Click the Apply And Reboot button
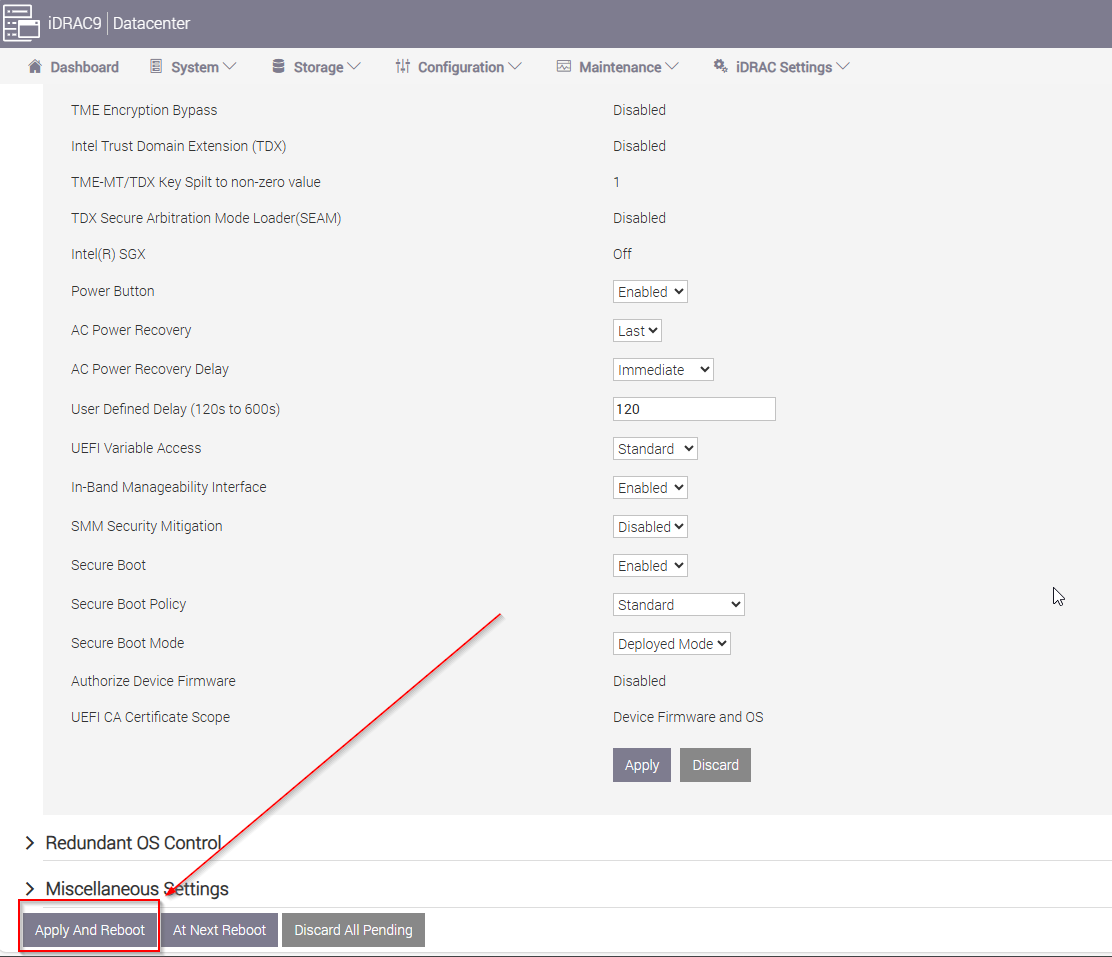1112x957 pixels. (90, 930)
